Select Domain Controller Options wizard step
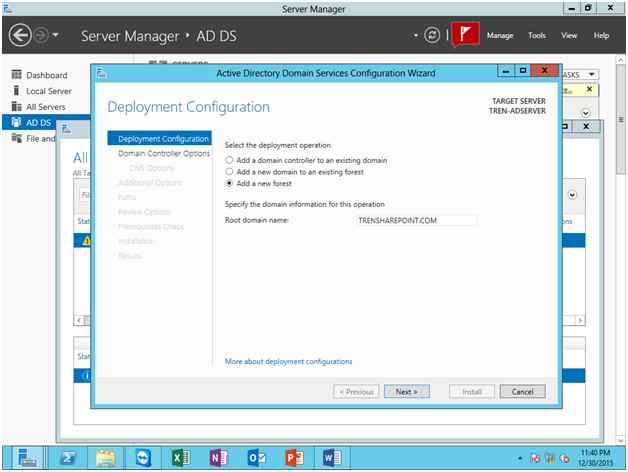 tap(164, 153)
